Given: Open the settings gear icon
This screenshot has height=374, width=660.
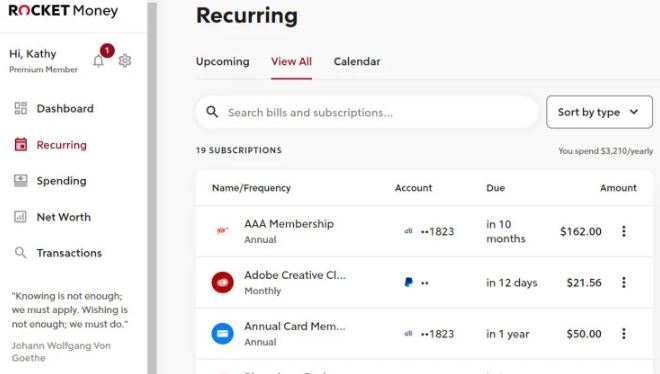Looking at the screenshot, I should [x=125, y=61].
